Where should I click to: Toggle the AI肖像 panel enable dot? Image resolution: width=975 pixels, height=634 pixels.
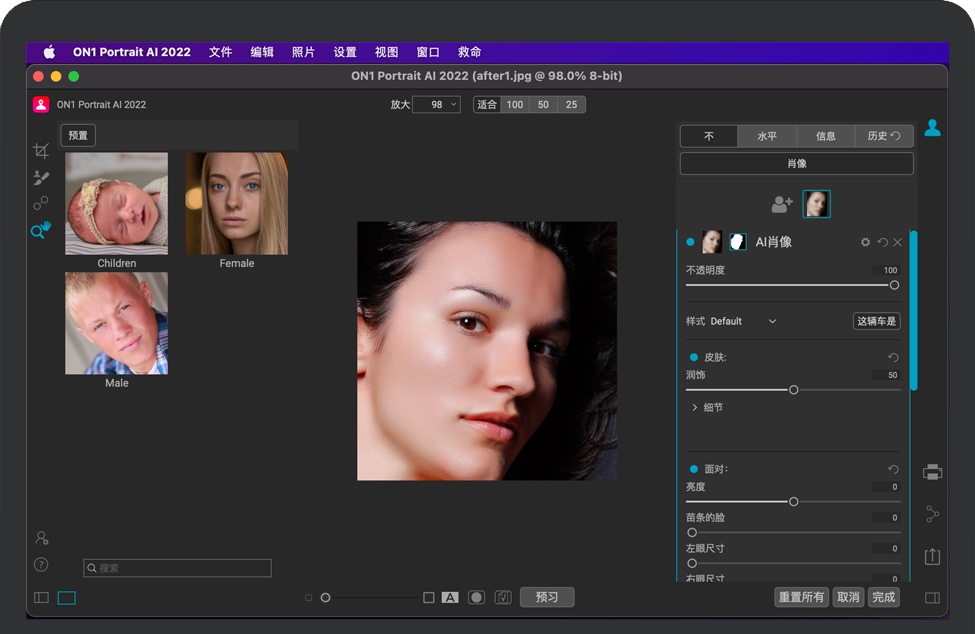point(690,242)
